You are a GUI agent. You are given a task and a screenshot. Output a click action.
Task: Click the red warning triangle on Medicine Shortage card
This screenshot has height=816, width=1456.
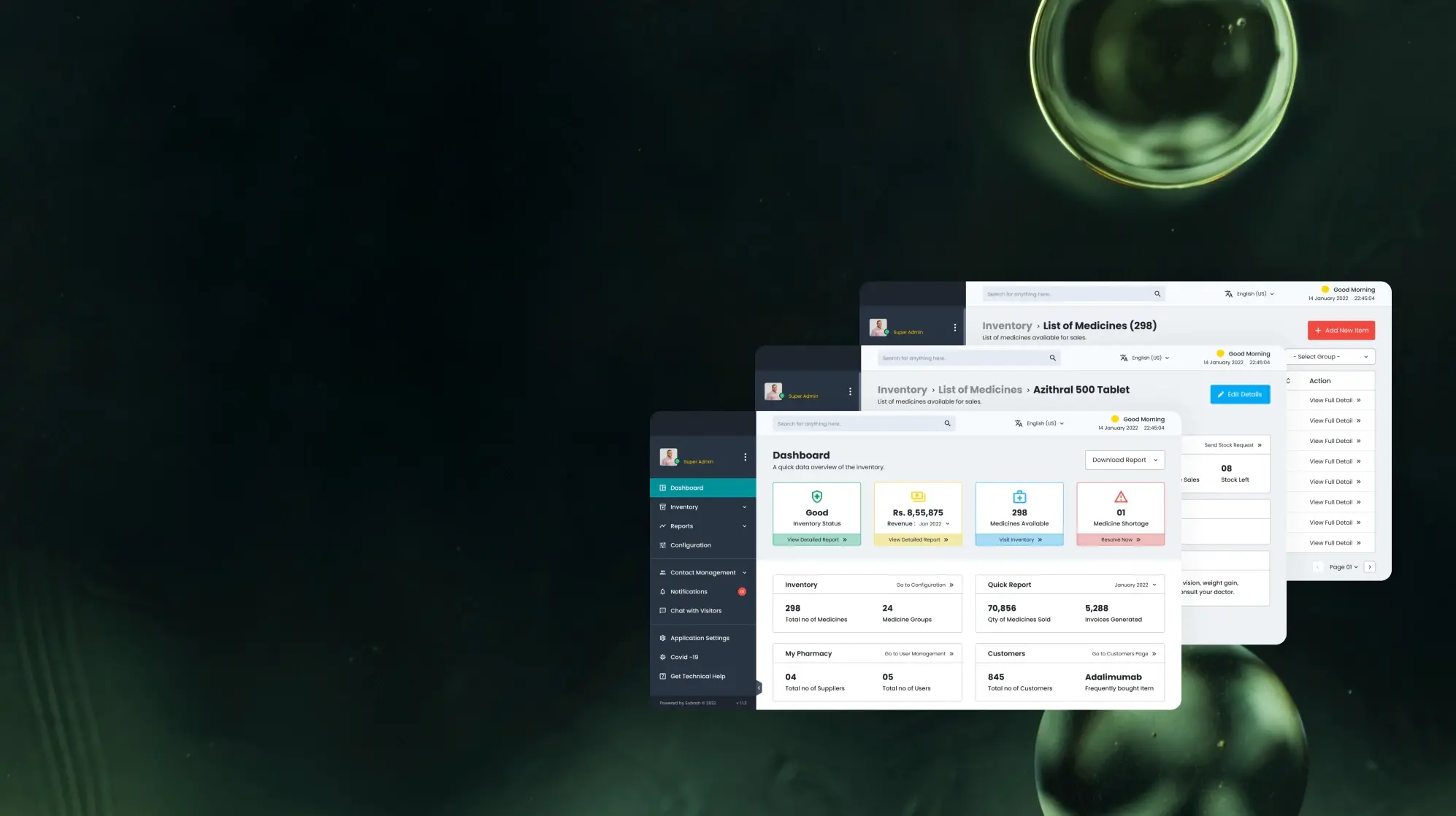(x=1121, y=497)
